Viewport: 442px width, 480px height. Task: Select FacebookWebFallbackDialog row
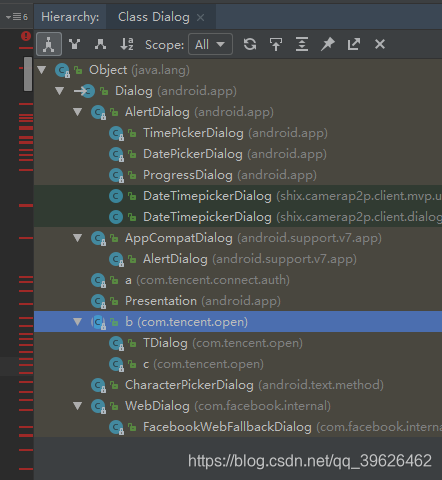[238, 427]
